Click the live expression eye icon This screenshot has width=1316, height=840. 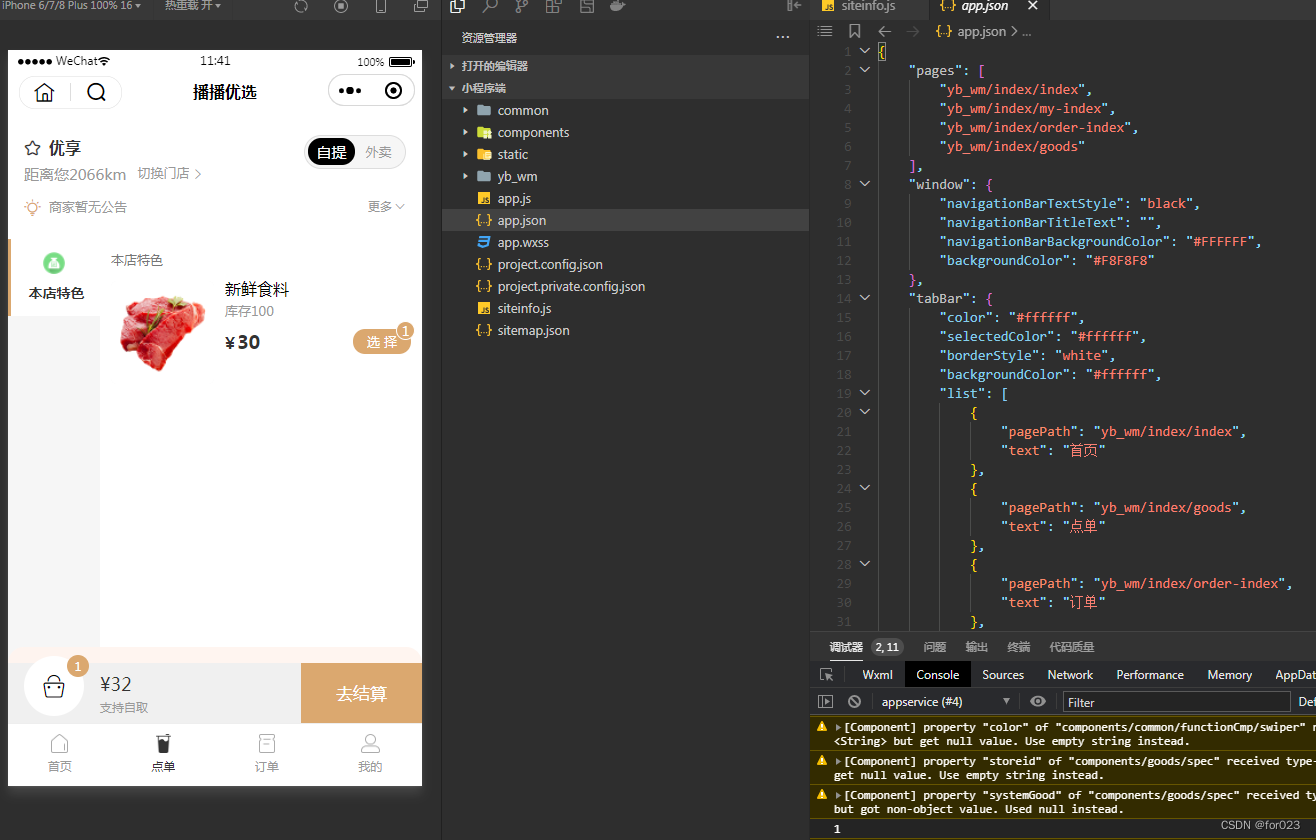point(1038,702)
